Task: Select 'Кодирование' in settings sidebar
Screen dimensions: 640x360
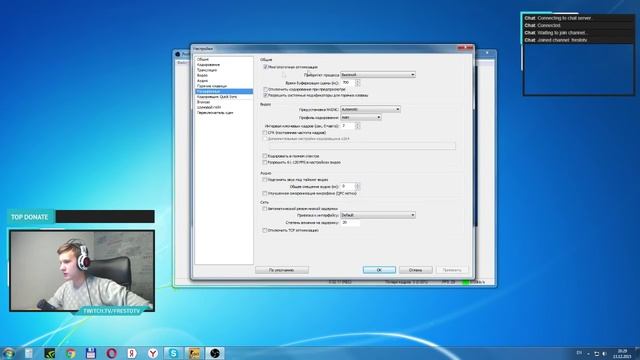Action: click(x=208, y=65)
